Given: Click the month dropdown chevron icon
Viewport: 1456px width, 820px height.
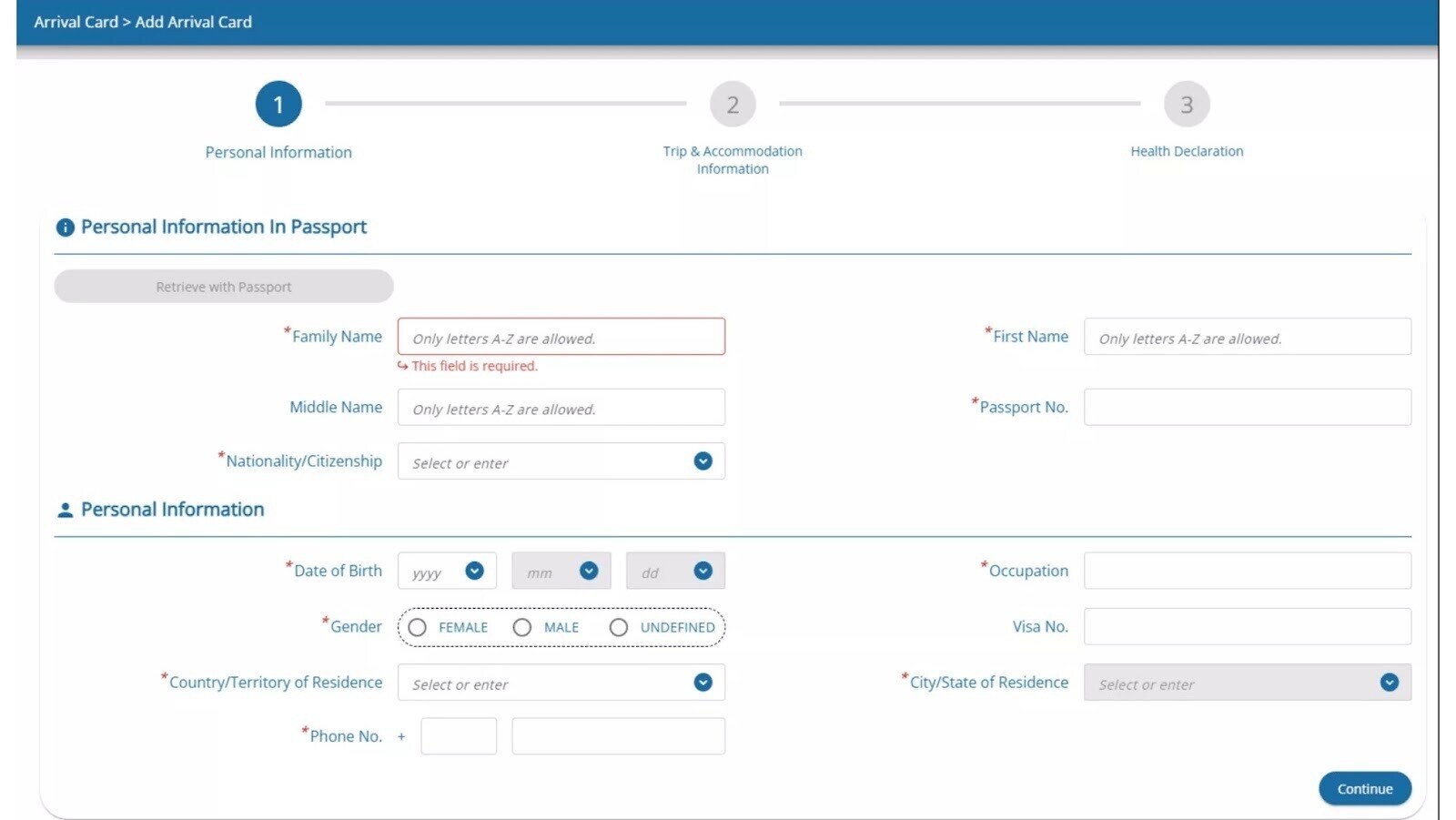Looking at the screenshot, I should pos(589,571).
